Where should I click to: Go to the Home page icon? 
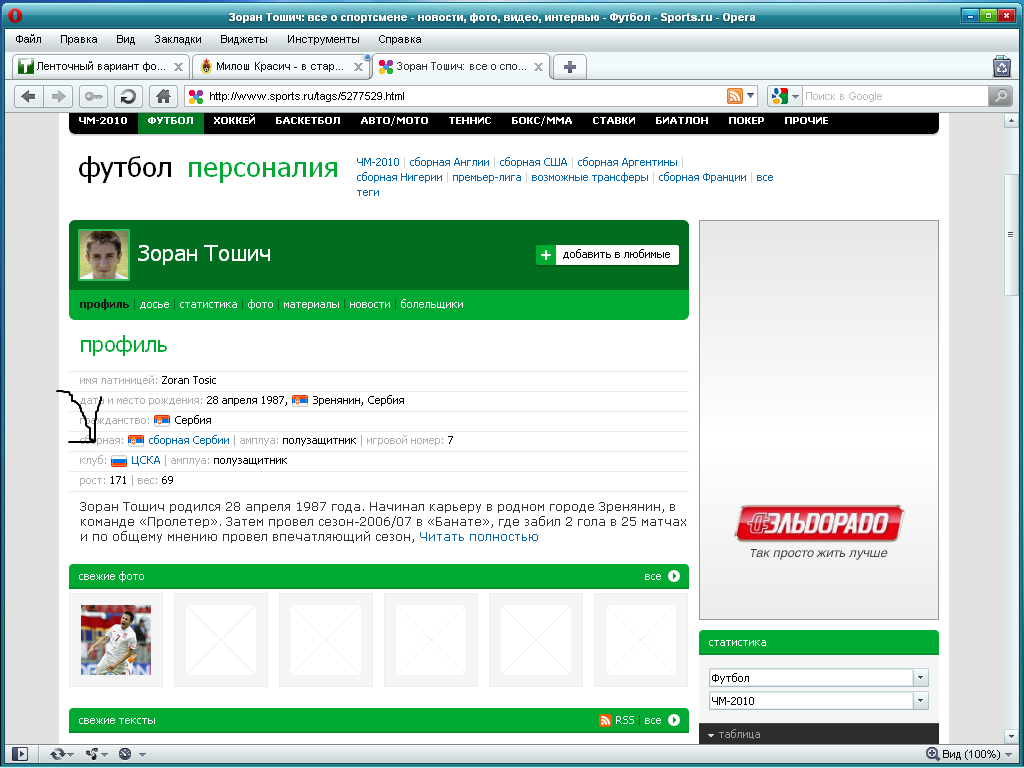tap(163, 96)
